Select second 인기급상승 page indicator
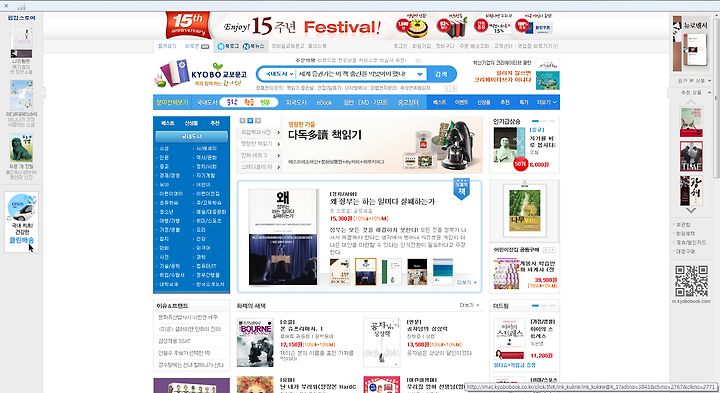This screenshot has height=393, width=720. [x=543, y=121]
